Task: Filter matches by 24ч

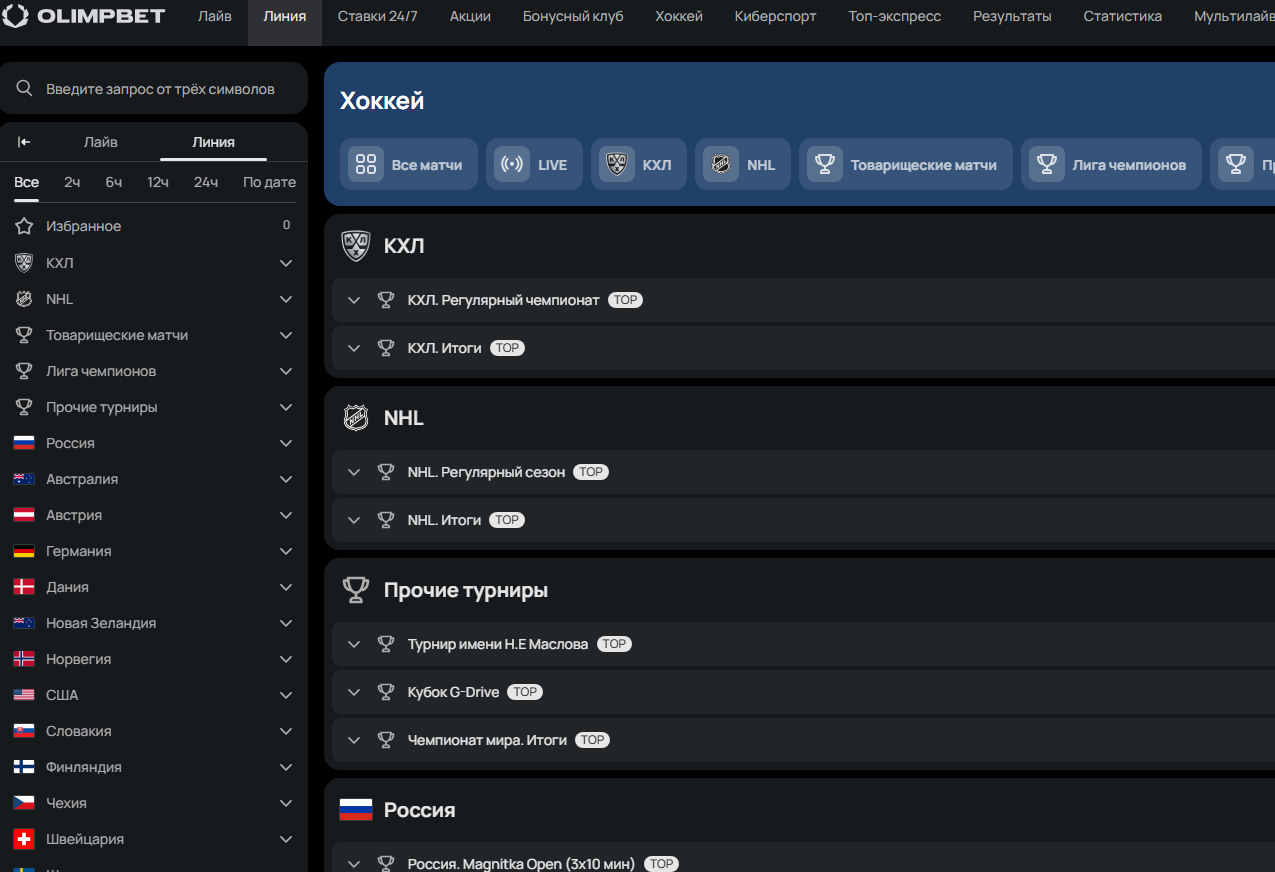Action: pos(206,182)
